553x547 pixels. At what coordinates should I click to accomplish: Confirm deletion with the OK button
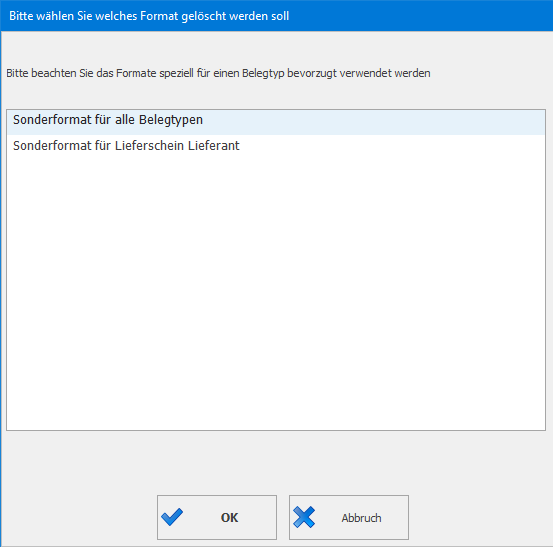pyautogui.click(x=217, y=517)
